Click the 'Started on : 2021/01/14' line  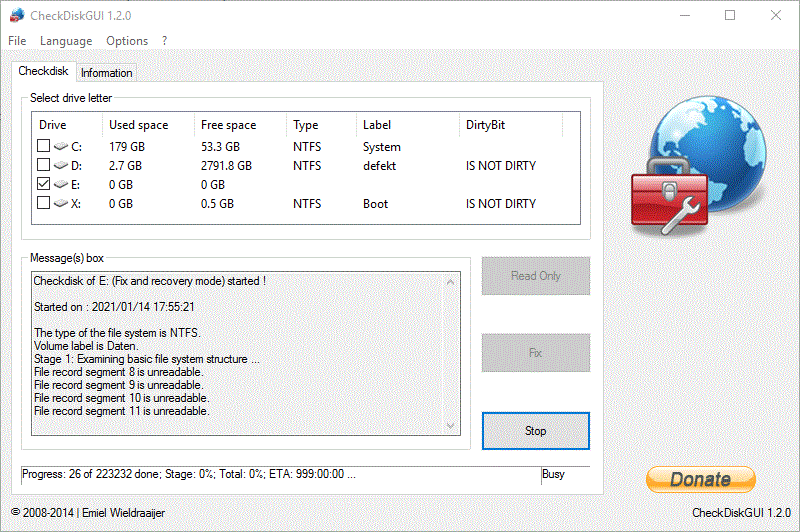114,307
